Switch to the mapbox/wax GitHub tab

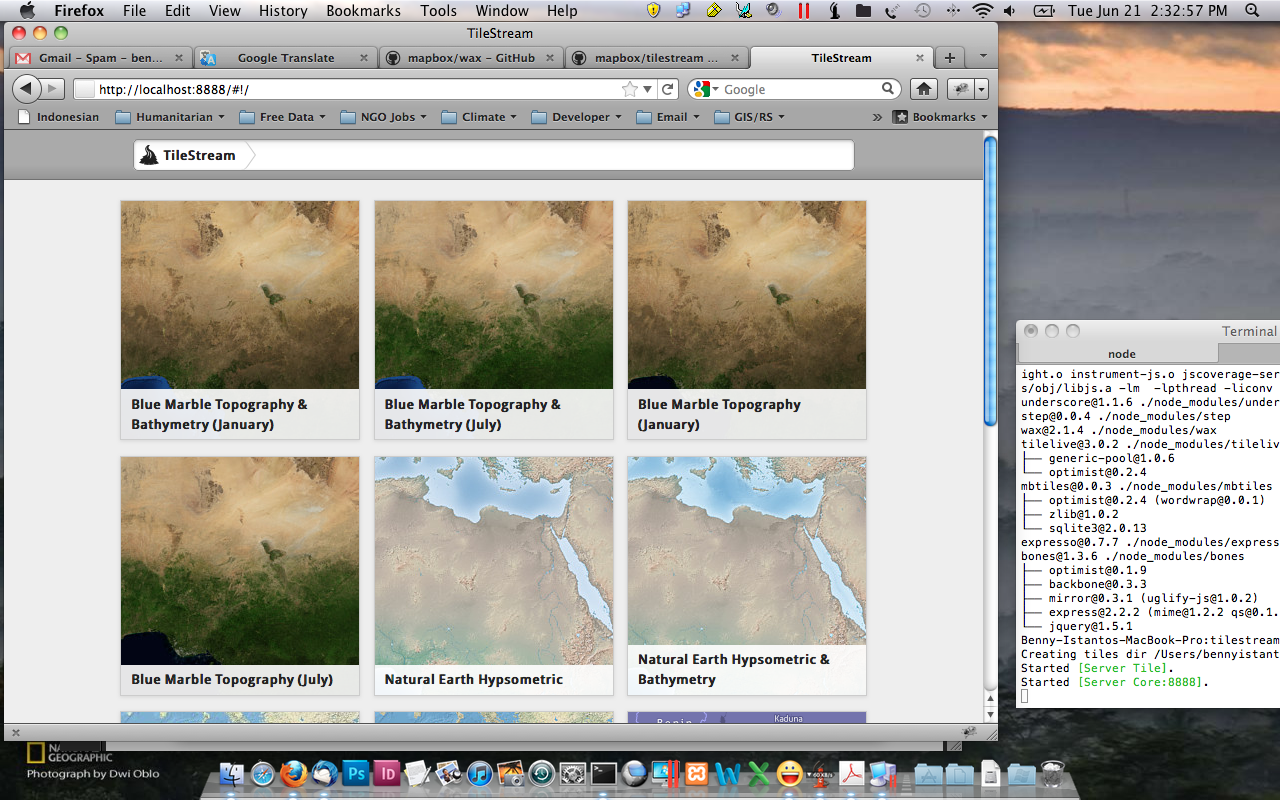pyautogui.click(x=470, y=58)
